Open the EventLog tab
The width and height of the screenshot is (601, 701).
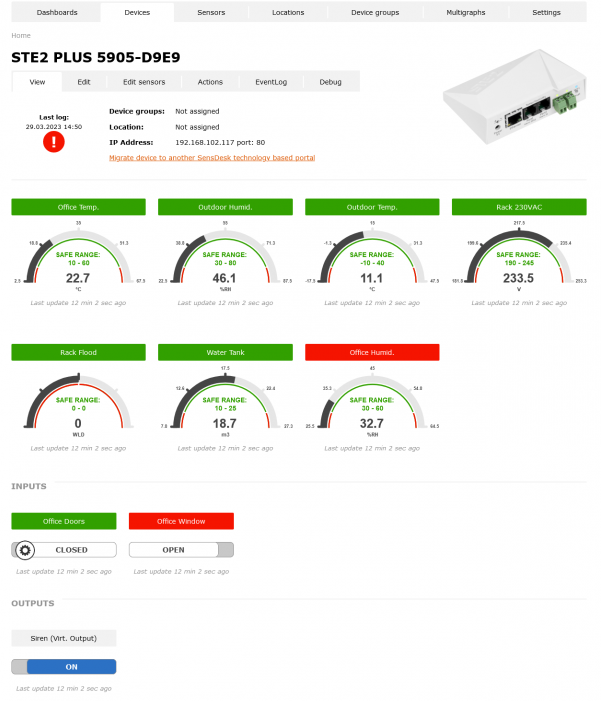click(271, 82)
